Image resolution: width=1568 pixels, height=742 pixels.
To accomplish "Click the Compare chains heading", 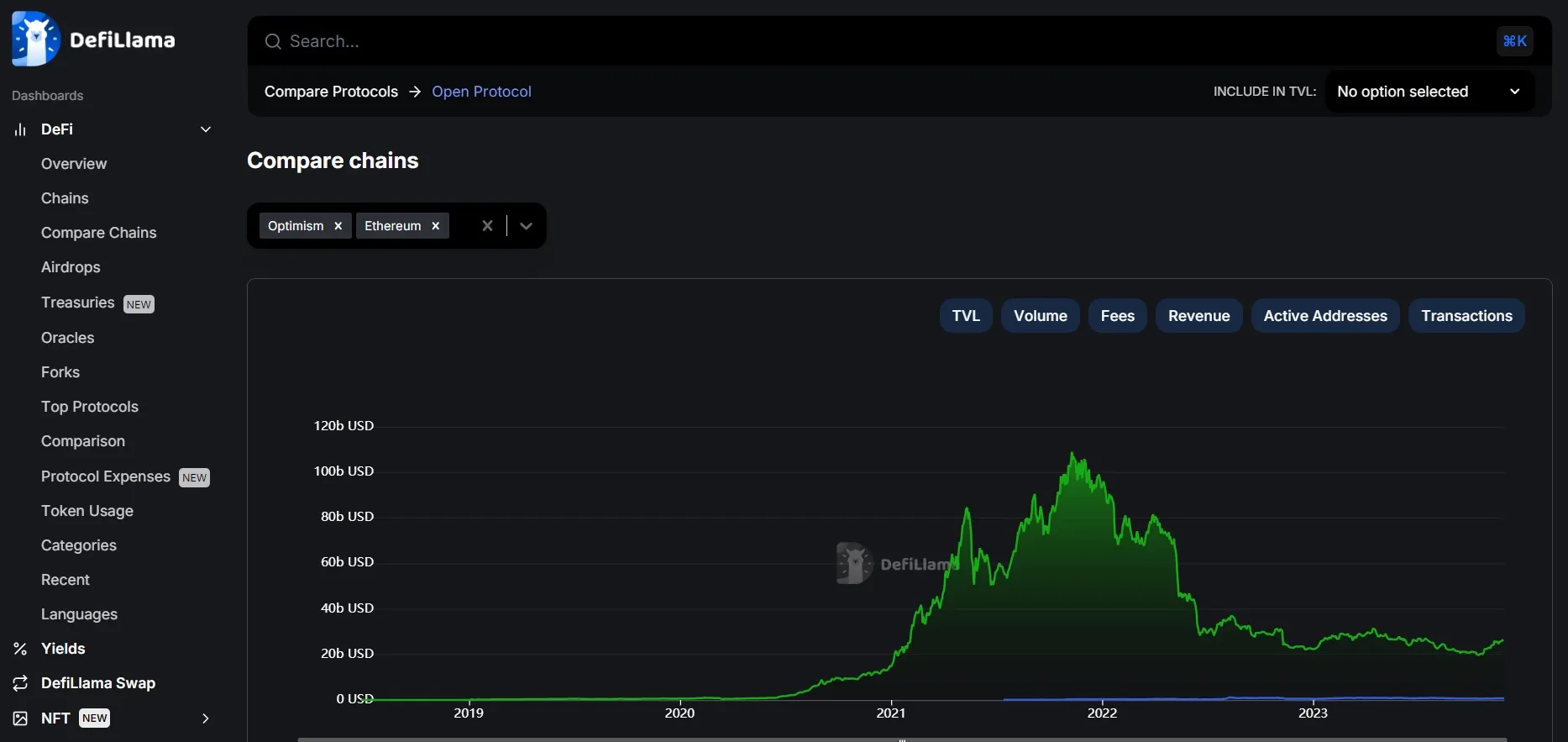I will click(x=333, y=161).
